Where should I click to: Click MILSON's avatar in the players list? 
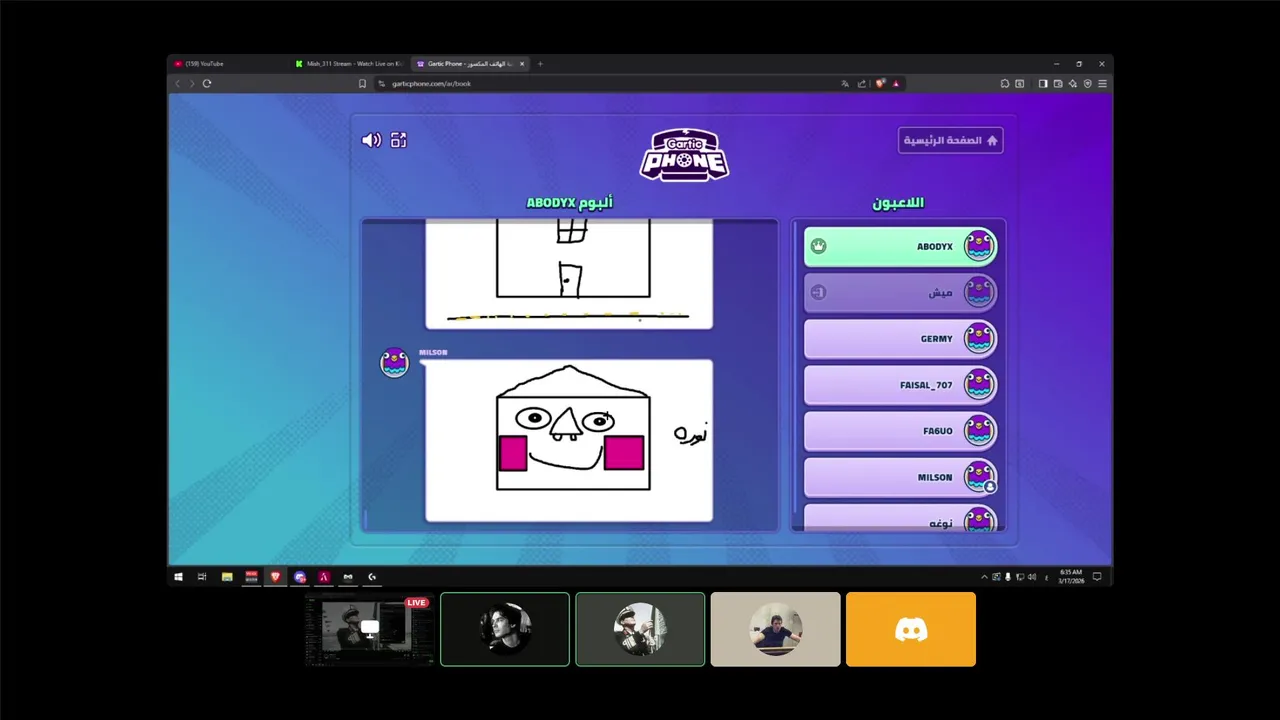pos(979,477)
